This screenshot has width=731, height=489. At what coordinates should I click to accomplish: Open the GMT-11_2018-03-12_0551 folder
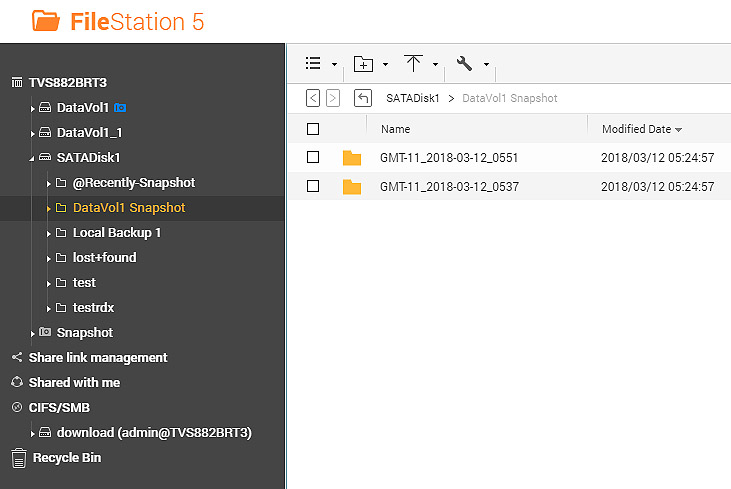(449, 158)
